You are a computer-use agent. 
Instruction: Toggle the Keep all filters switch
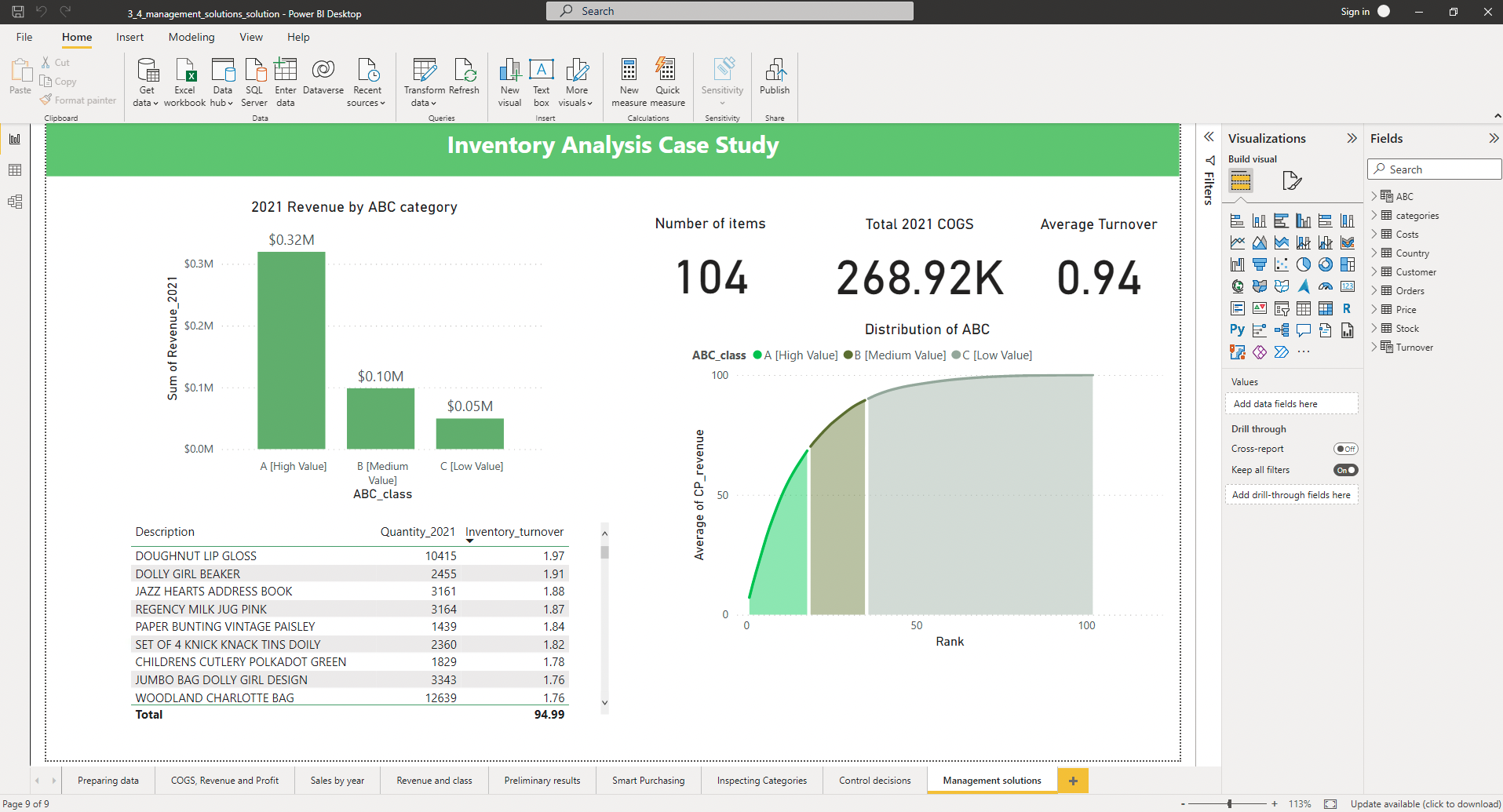1345,470
